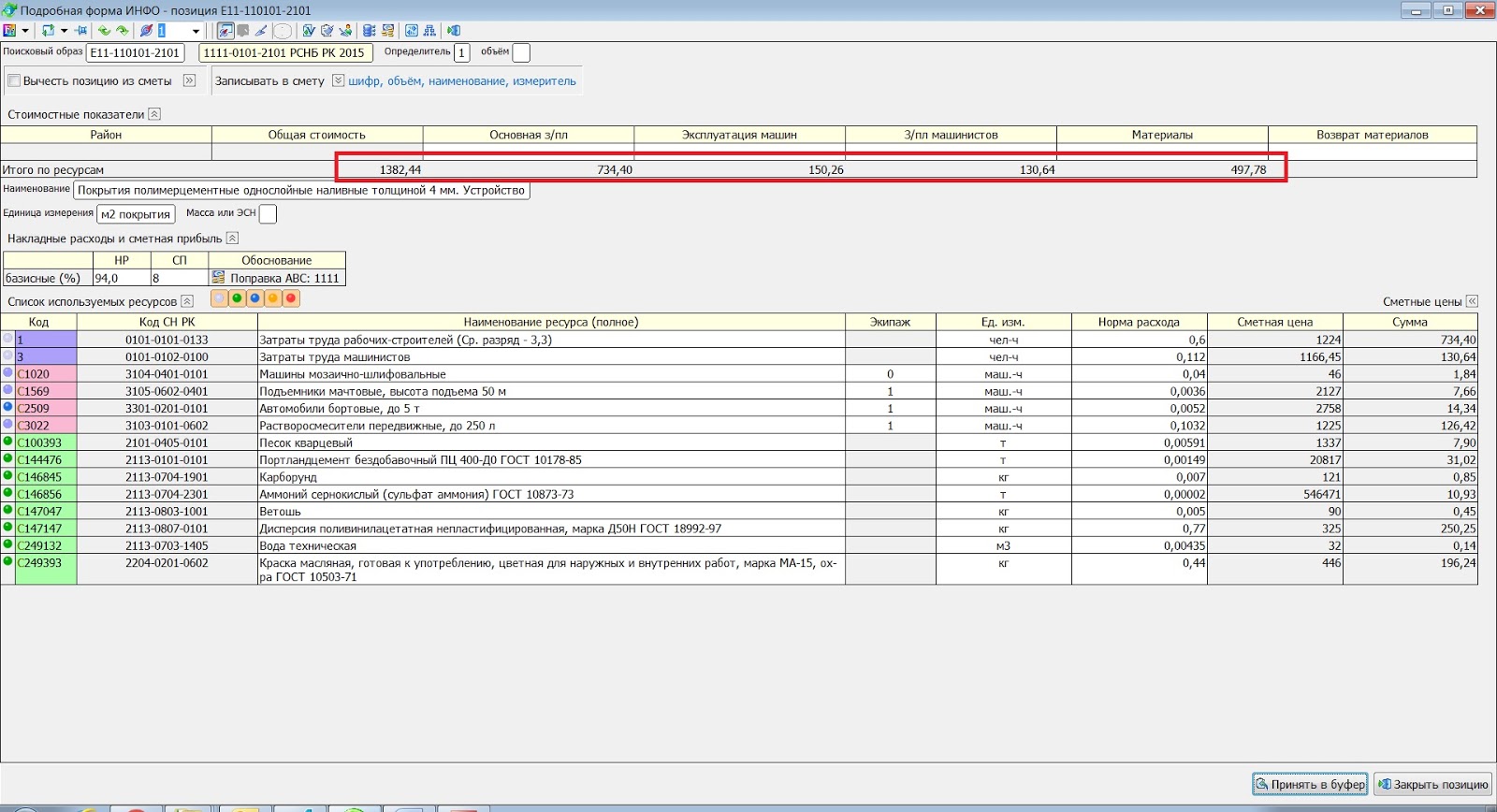Click the marker dot of row C1020
Image resolution: width=1497 pixels, height=812 pixels.
(x=7, y=372)
